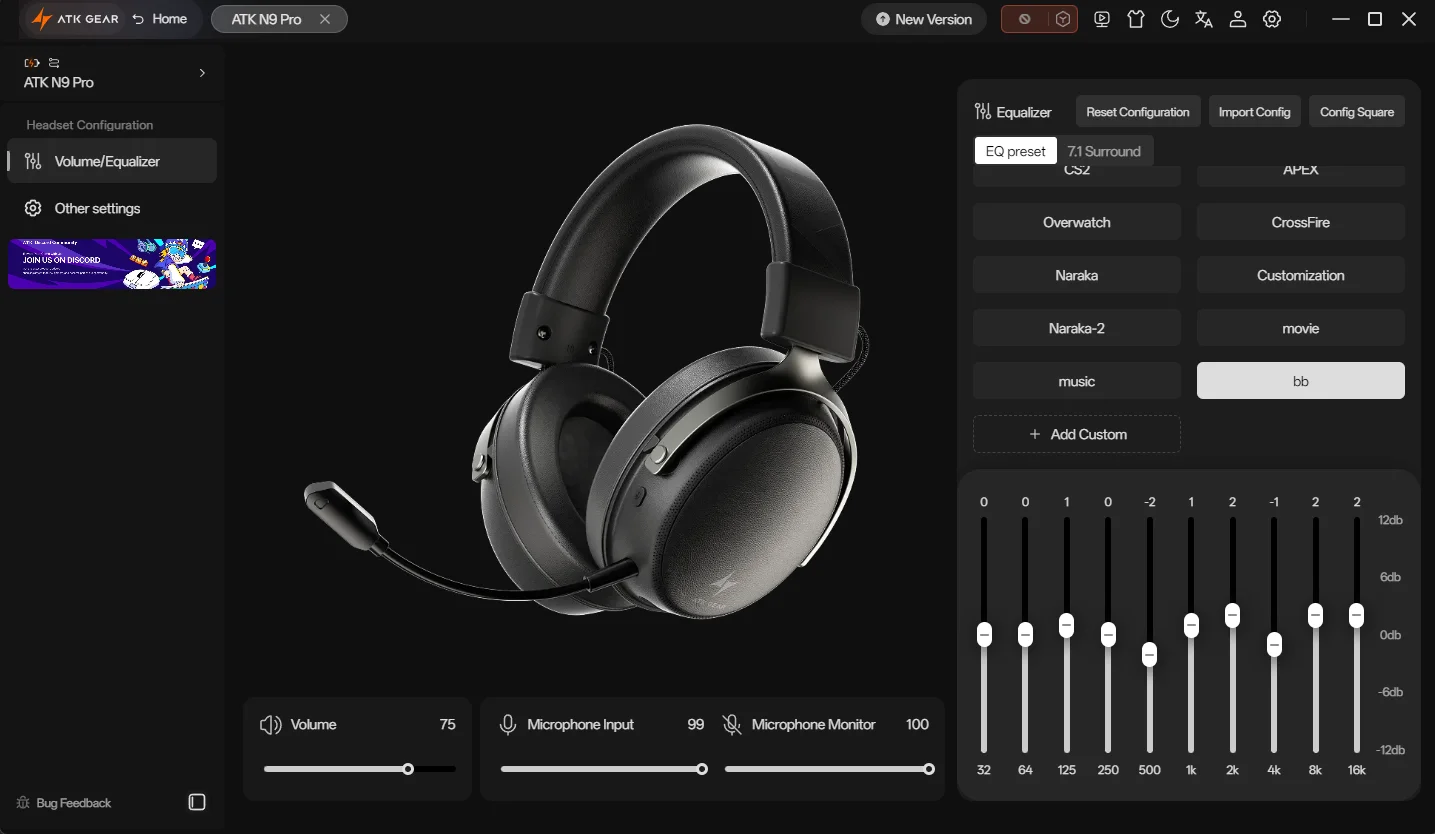Click the battery charging icon for ATK N9 Pro
1435x834 pixels.
point(32,63)
